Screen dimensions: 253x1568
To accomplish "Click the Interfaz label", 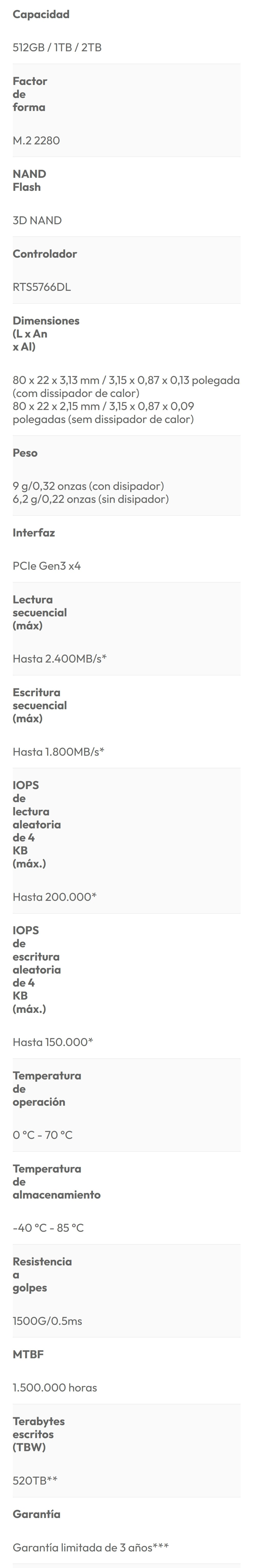I will tap(33, 533).
